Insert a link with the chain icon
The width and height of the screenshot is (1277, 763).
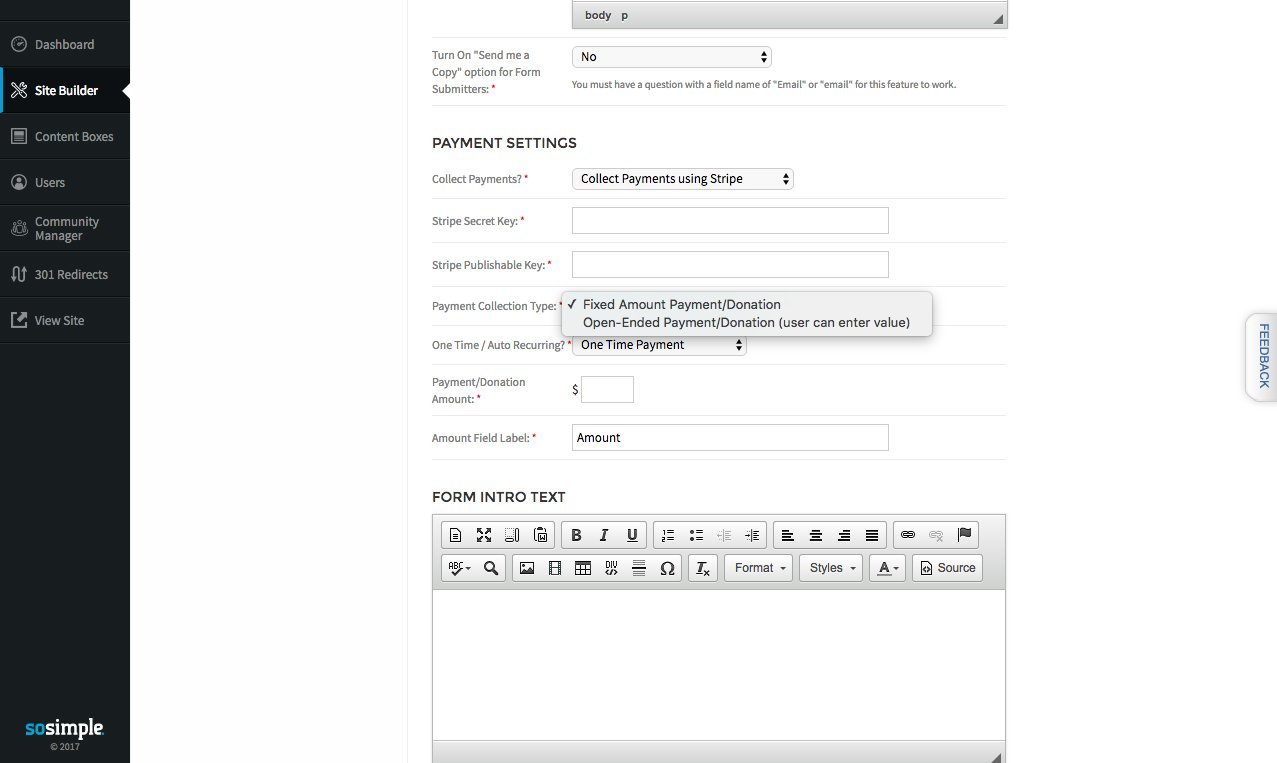click(x=908, y=535)
